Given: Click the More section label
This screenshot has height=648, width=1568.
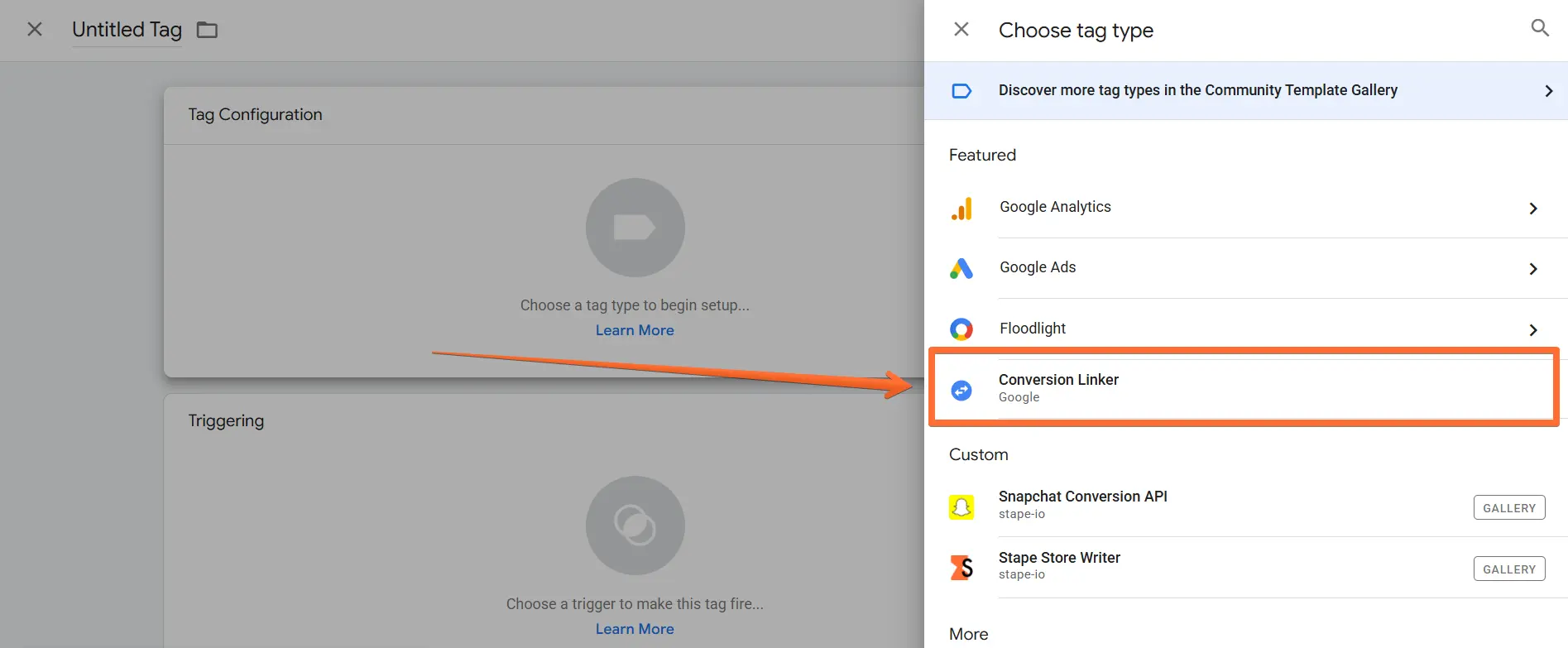Looking at the screenshot, I should [x=968, y=635].
